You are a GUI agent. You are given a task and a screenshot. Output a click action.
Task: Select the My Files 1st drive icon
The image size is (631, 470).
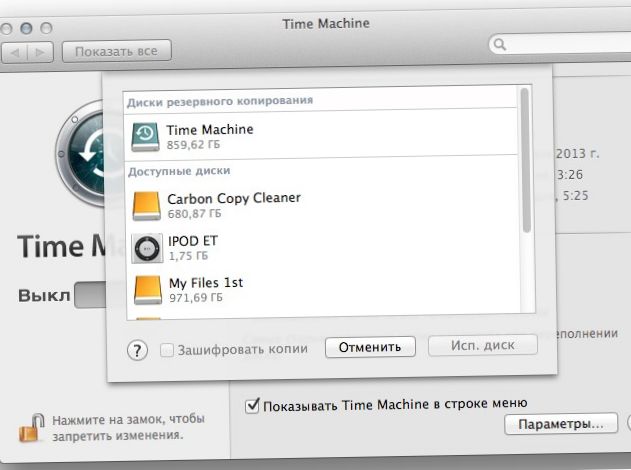click(x=148, y=290)
